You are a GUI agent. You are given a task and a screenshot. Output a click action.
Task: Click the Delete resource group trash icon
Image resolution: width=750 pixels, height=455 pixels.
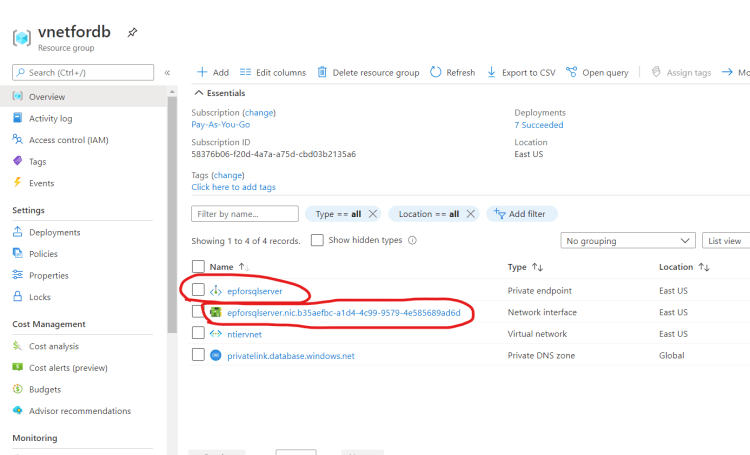point(322,72)
